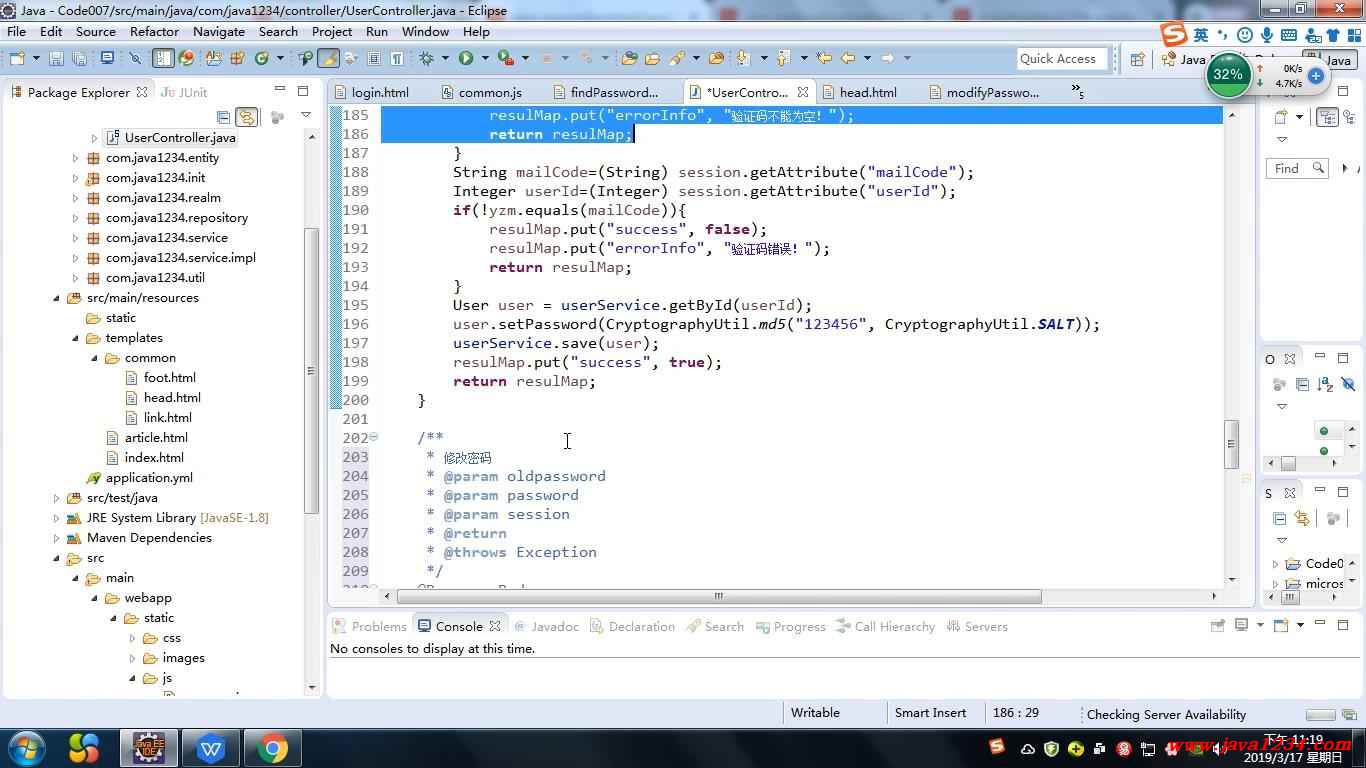Viewport: 1366px width, 768px height.
Task: Click Link with Editor in Package Explorer
Action: (x=246, y=117)
